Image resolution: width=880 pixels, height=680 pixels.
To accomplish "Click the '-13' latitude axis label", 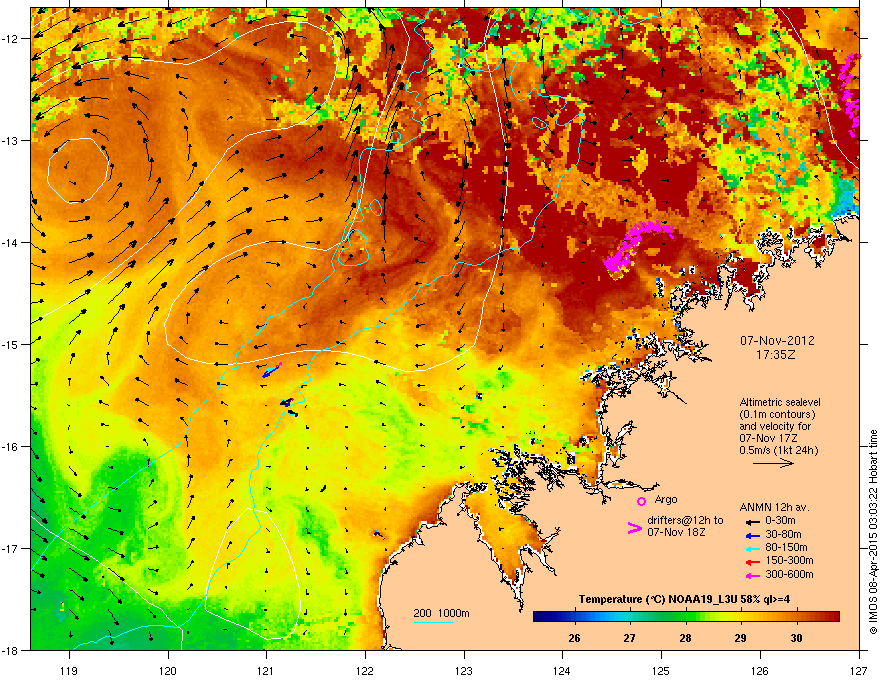I will [10, 140].
